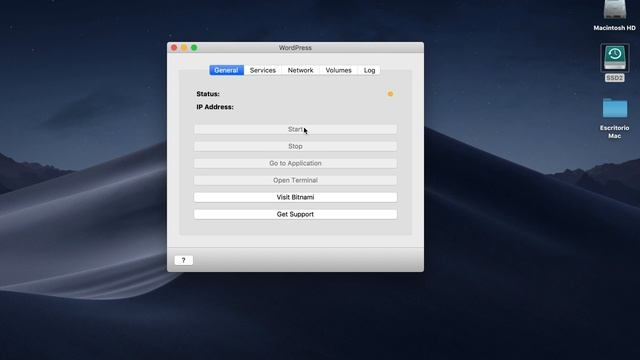Click the Open Terminal button
The height and width of the screenshot is (360, 640).
295,180
